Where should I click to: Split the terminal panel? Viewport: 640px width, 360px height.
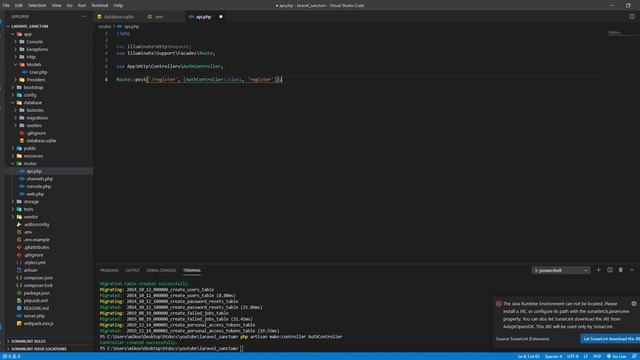coord(610,270)
